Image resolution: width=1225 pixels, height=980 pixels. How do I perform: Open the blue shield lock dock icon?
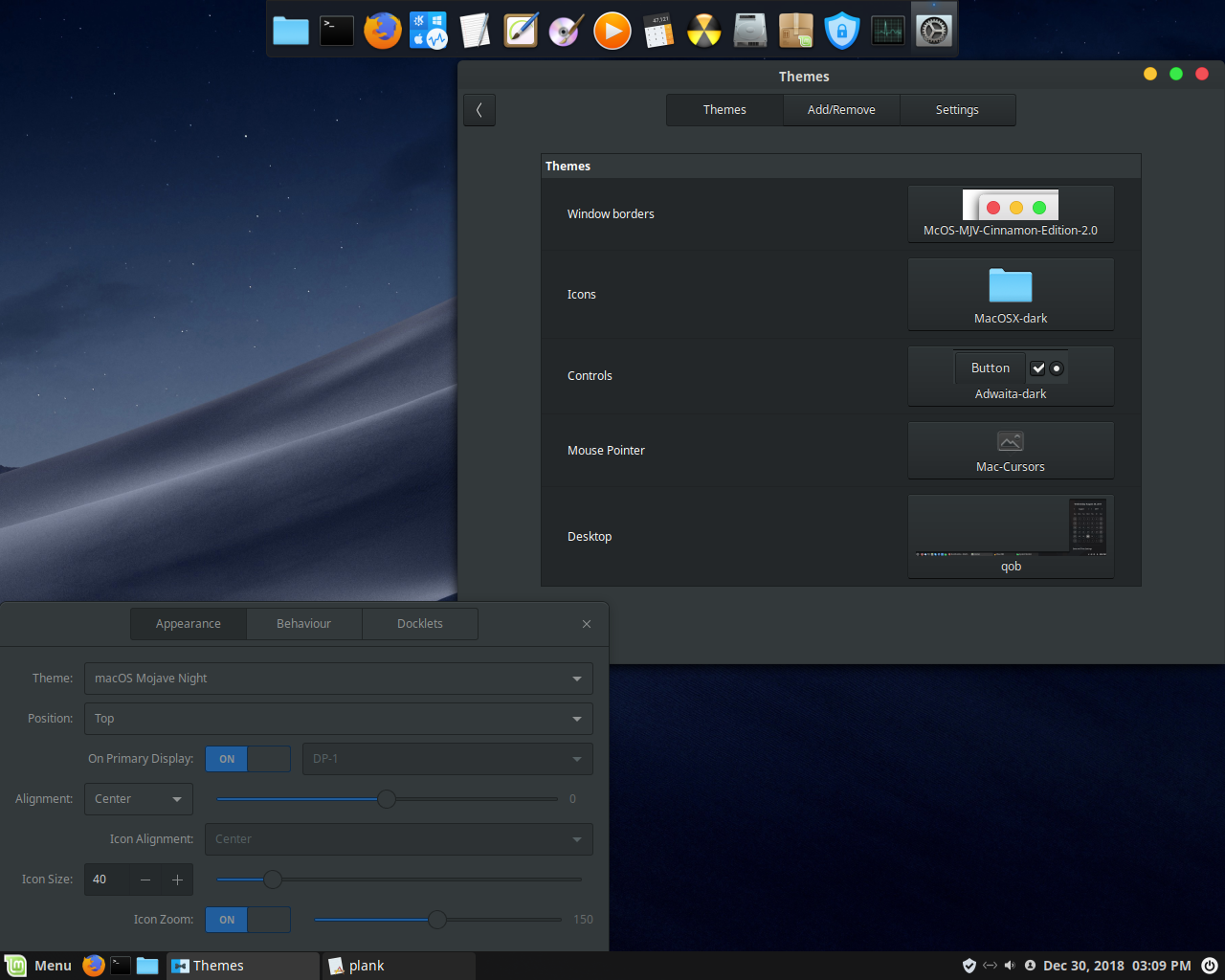(x=842, y=31)
